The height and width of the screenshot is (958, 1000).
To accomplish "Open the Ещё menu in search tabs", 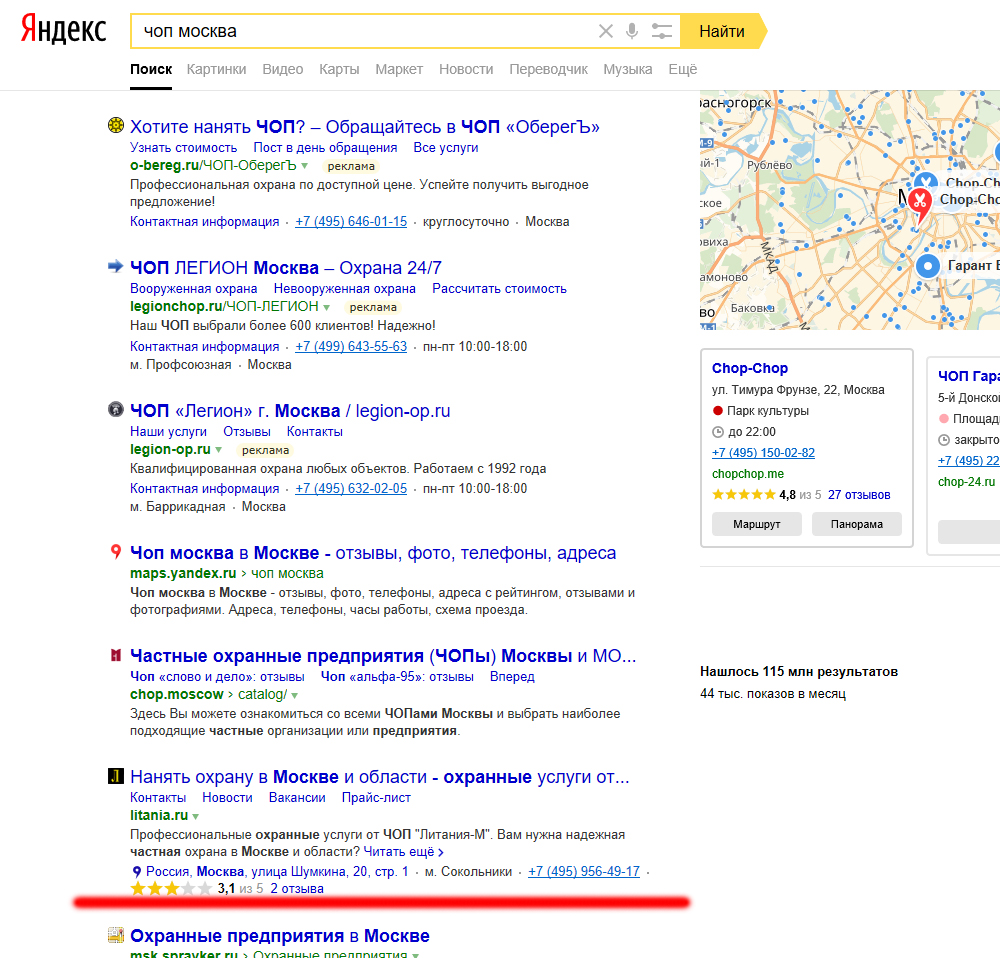I will tap(682, 69).
